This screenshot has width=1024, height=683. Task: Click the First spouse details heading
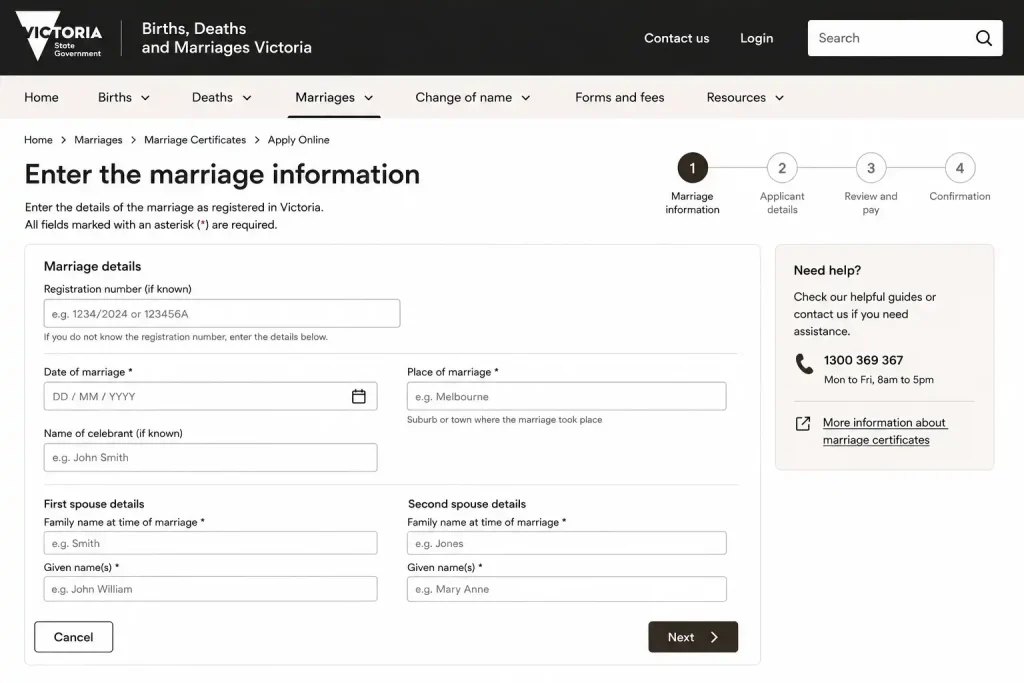(x=94, y=504)
